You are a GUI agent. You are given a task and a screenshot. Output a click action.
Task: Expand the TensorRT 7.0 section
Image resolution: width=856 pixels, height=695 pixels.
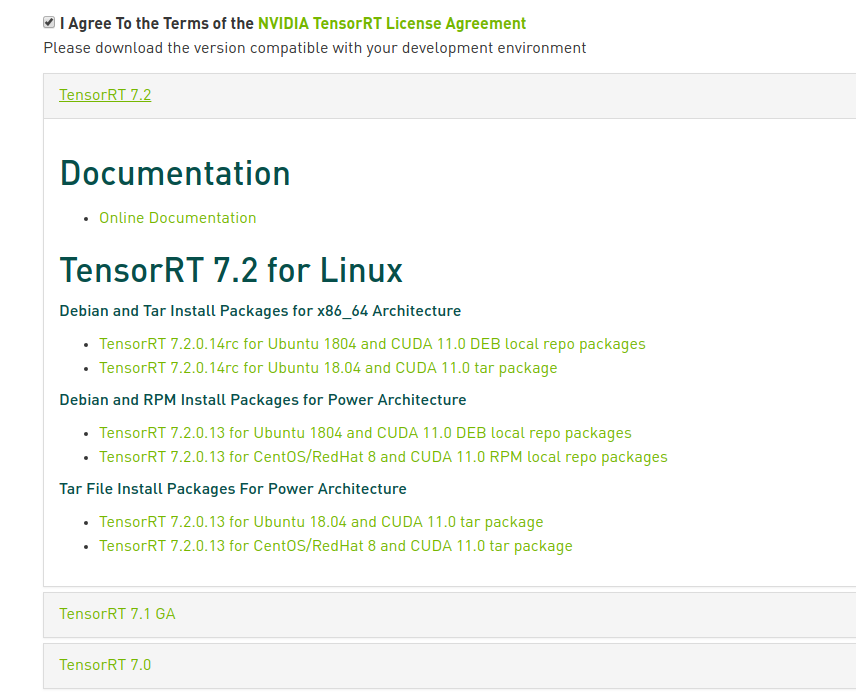[x=105, y=665]
